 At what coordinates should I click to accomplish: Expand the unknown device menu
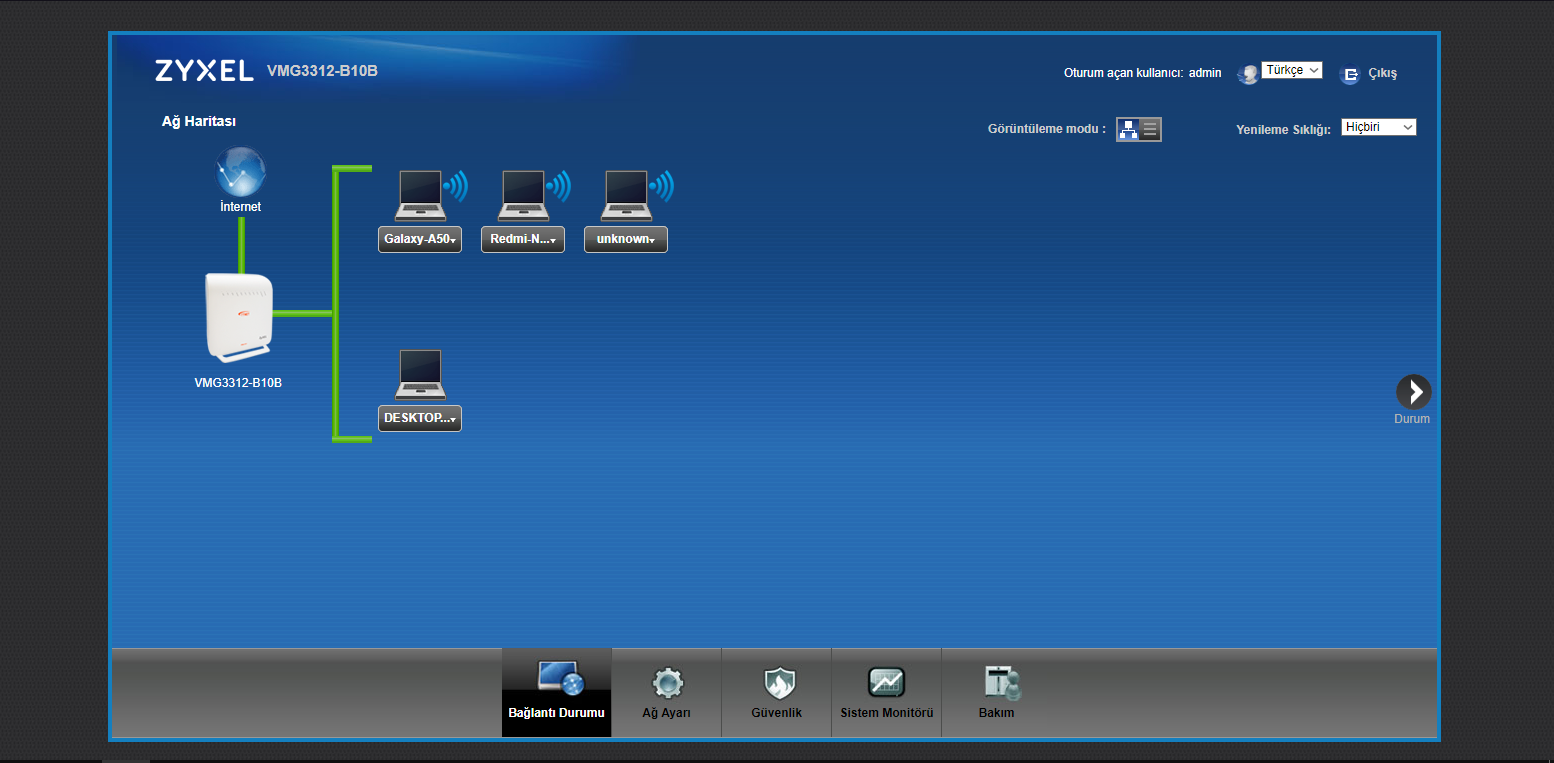(626, 240)
